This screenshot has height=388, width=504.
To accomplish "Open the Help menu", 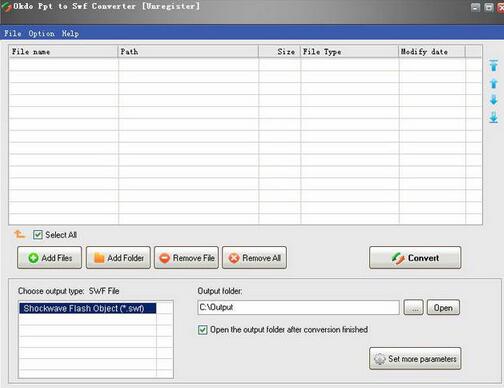I will [x=70, y=33].
